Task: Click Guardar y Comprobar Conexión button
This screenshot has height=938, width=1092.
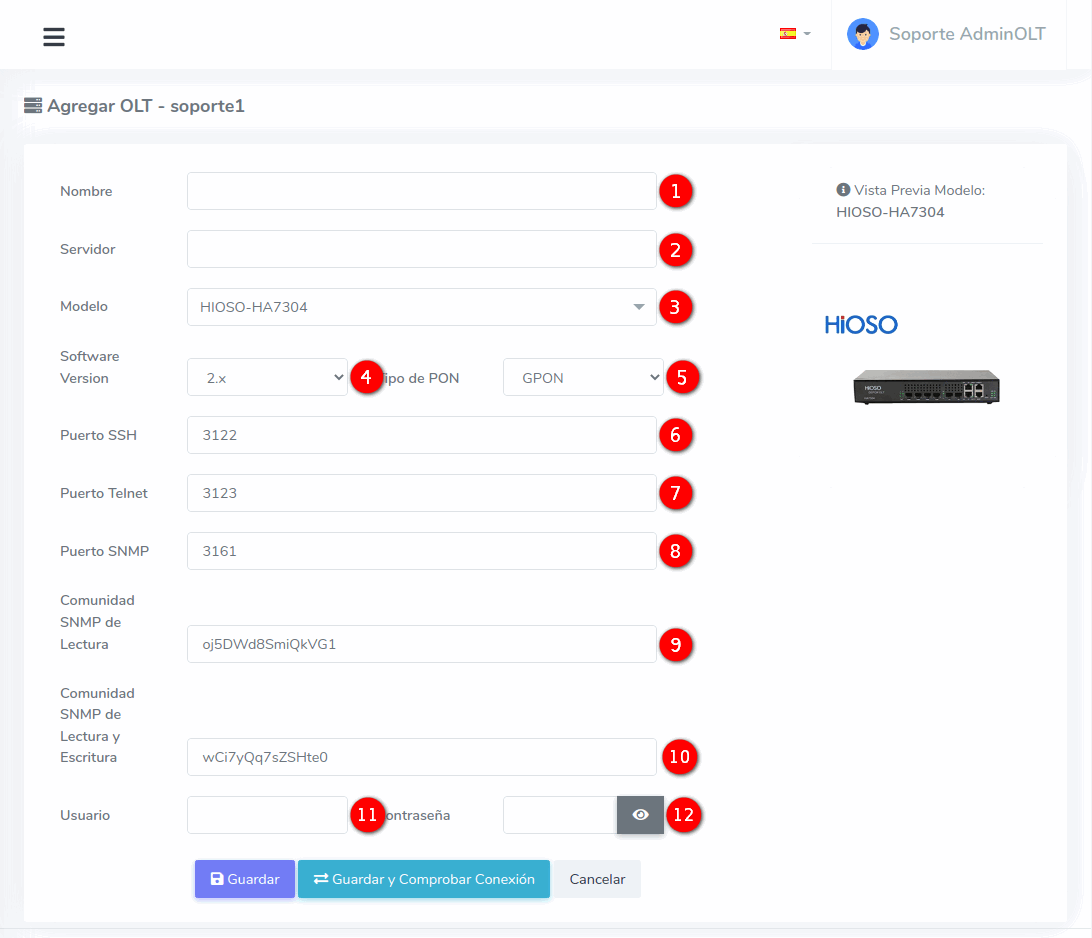Action: tap(424, 879)
